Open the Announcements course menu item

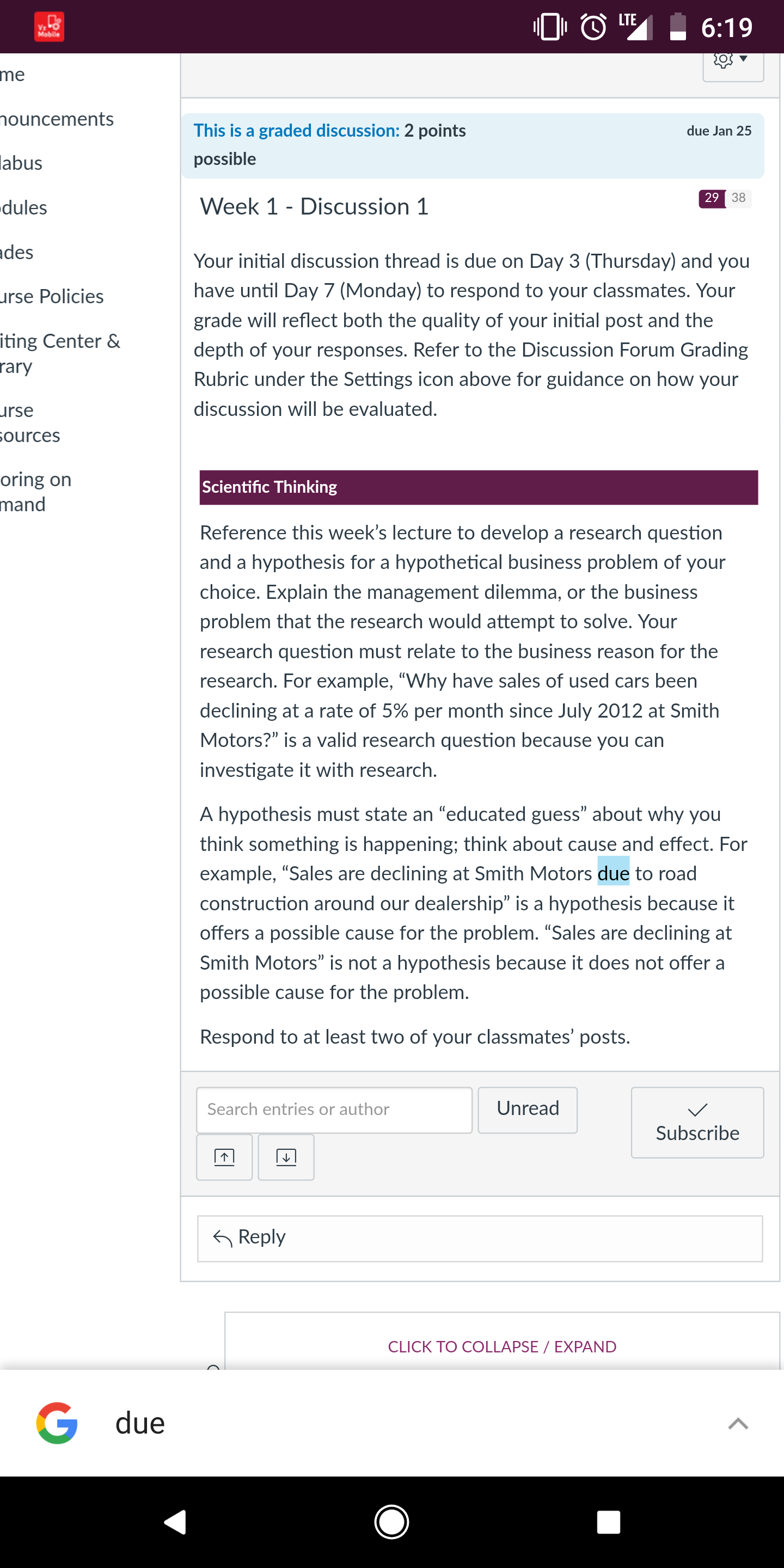tap(57, 119)
